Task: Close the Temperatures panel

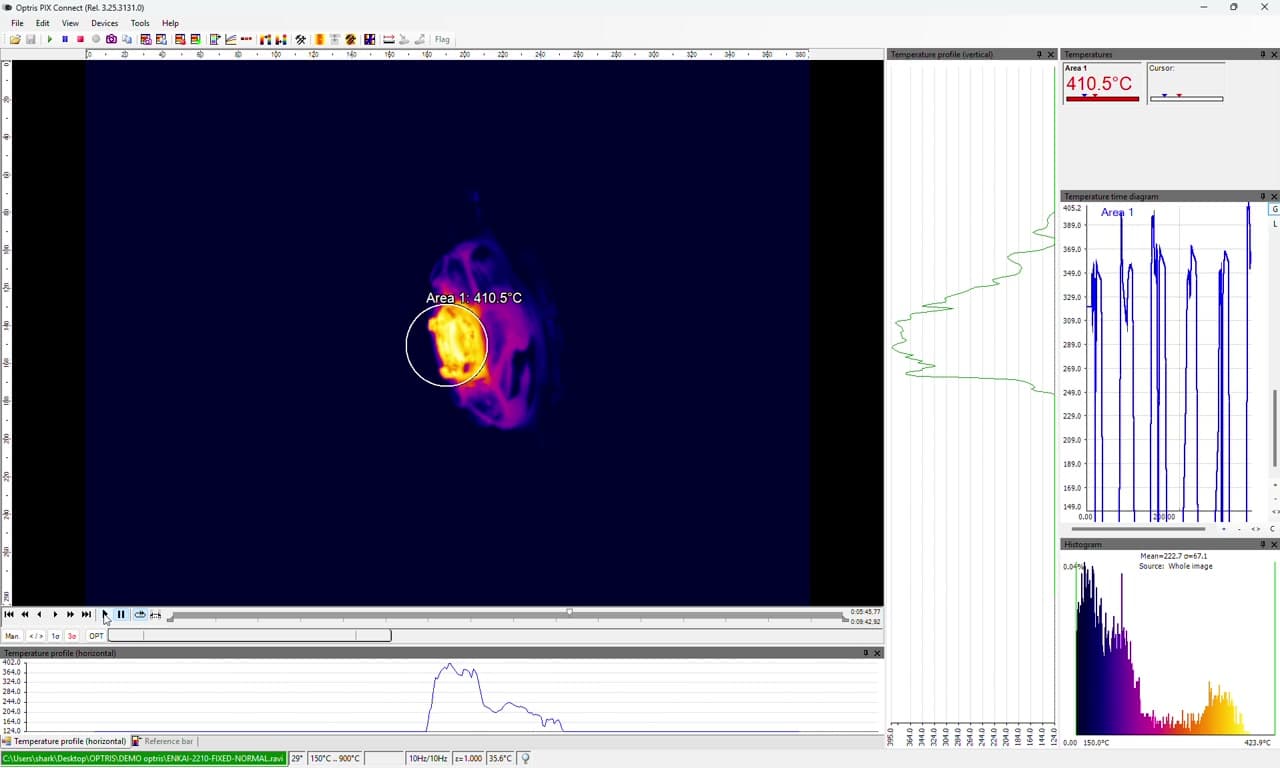Action: point(1274,54)
